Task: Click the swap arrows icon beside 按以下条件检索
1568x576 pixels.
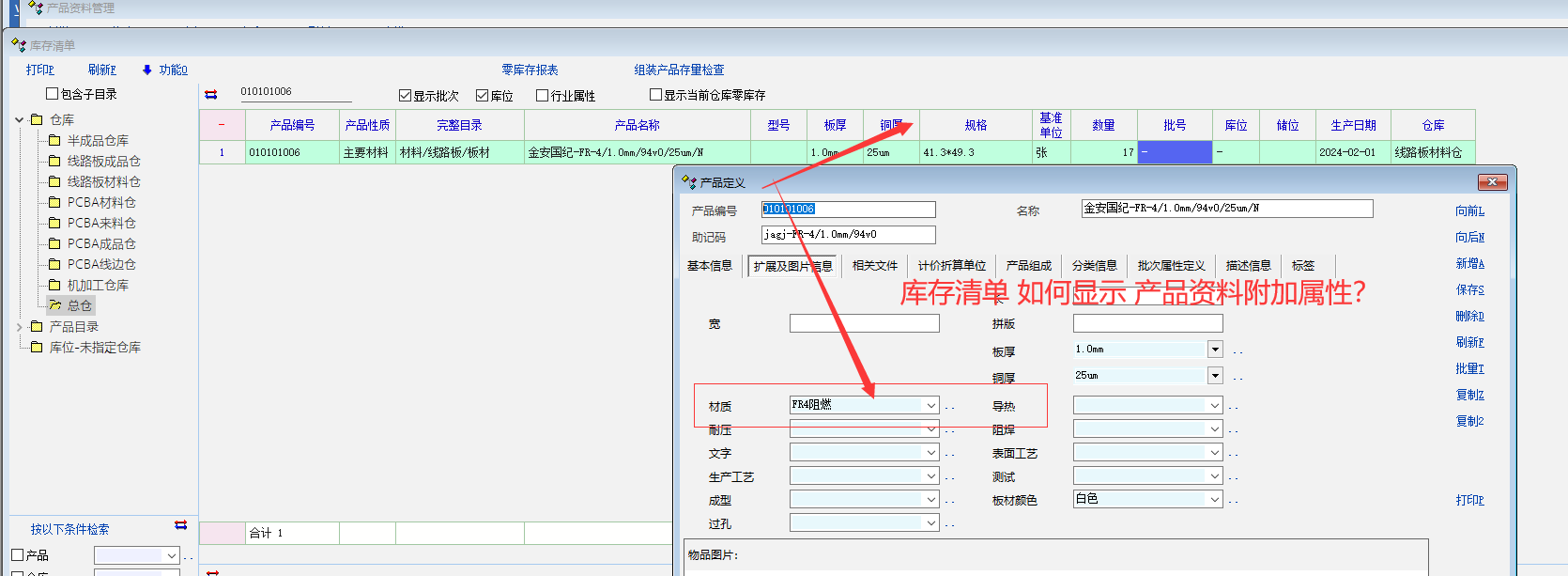Action: tap(181, 525)
